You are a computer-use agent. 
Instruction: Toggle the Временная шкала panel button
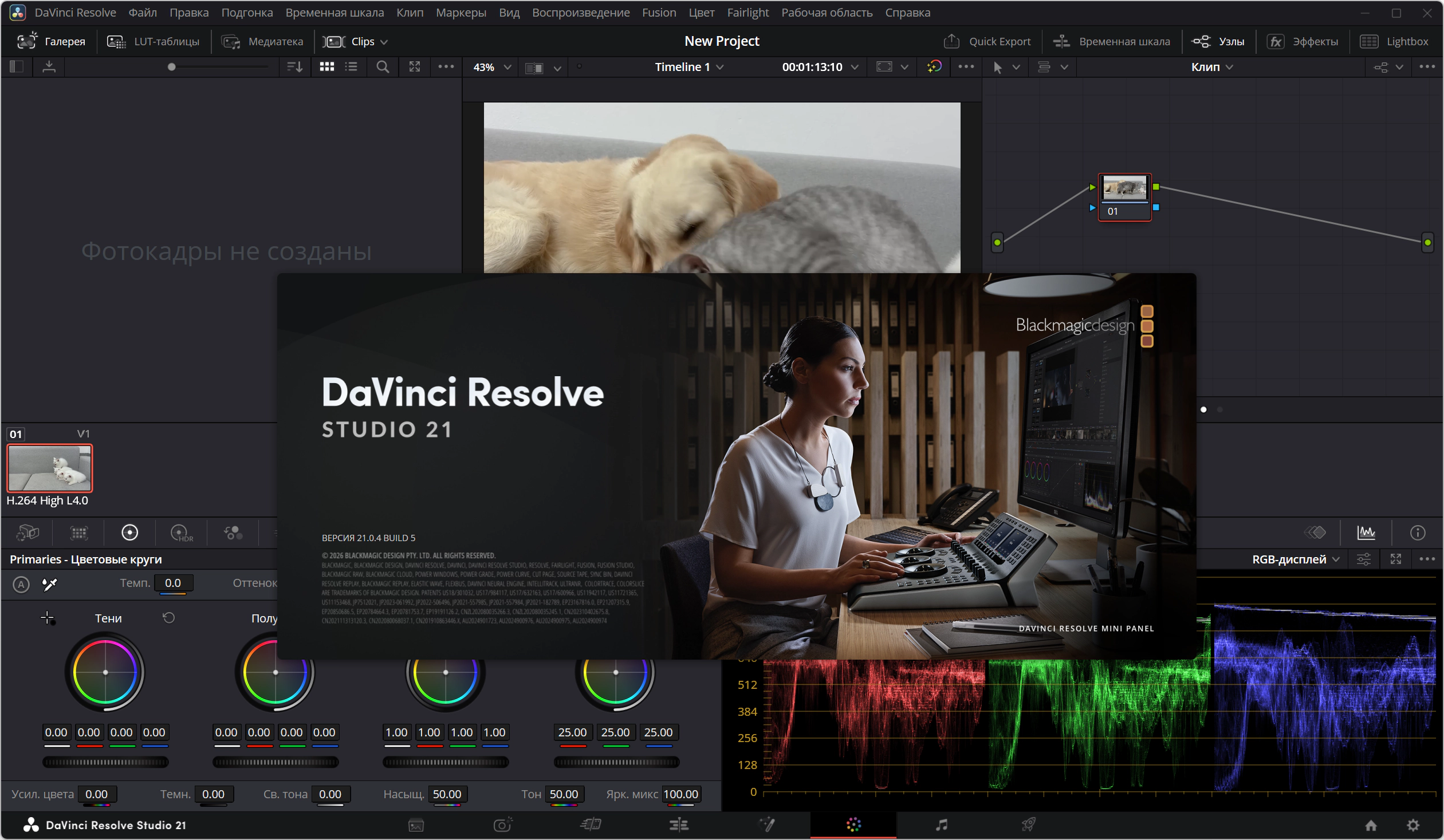(x=1112, y=41)
